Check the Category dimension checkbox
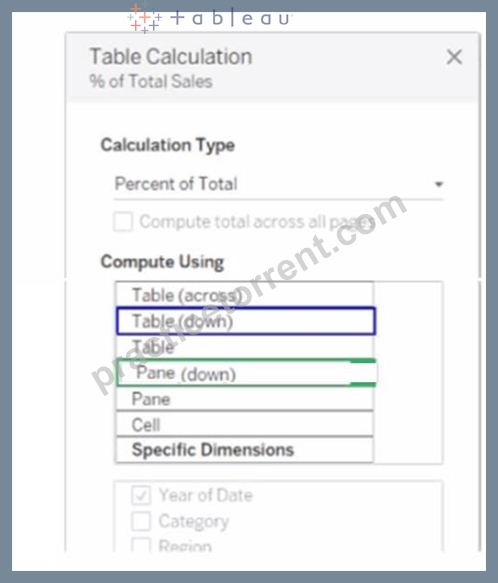The width and height of the screenshot is (498, 583). point(141,521)
